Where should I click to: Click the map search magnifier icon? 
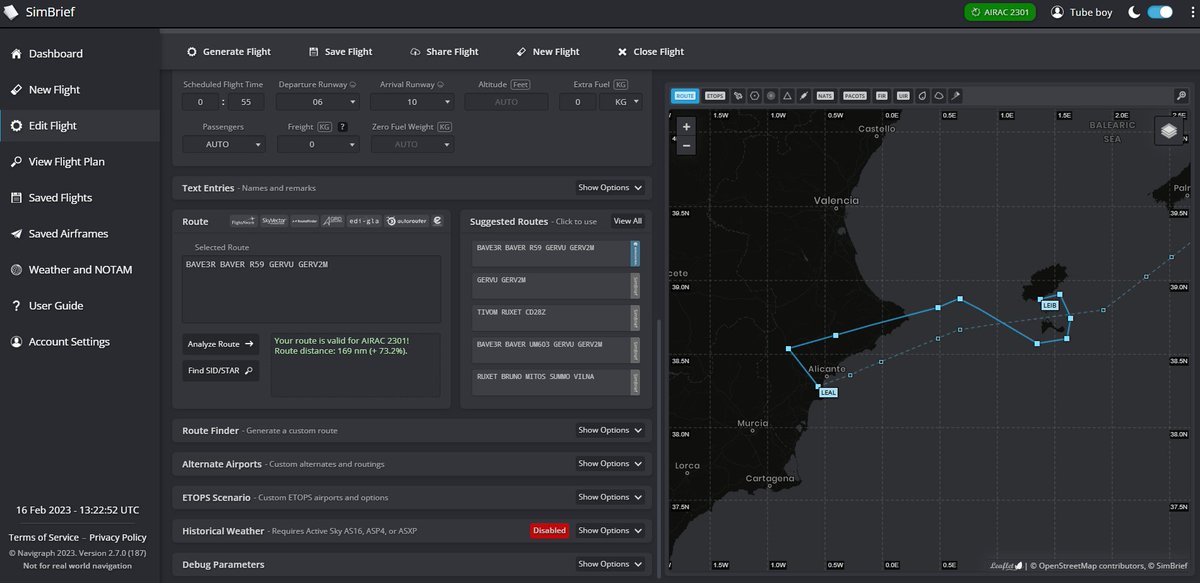(x=1182, y=95)
